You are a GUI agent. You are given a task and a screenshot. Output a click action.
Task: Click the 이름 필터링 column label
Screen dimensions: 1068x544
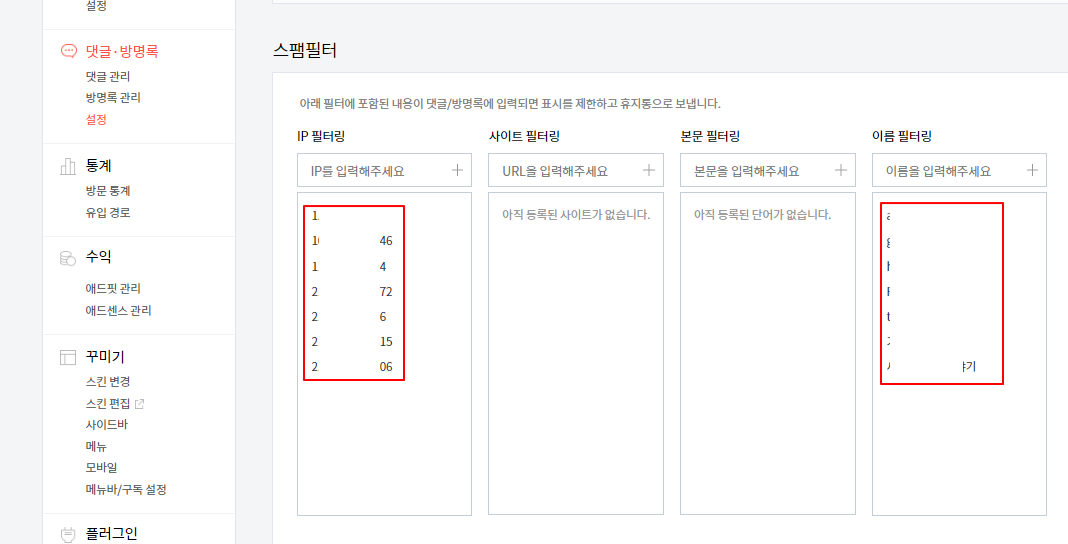902,136
